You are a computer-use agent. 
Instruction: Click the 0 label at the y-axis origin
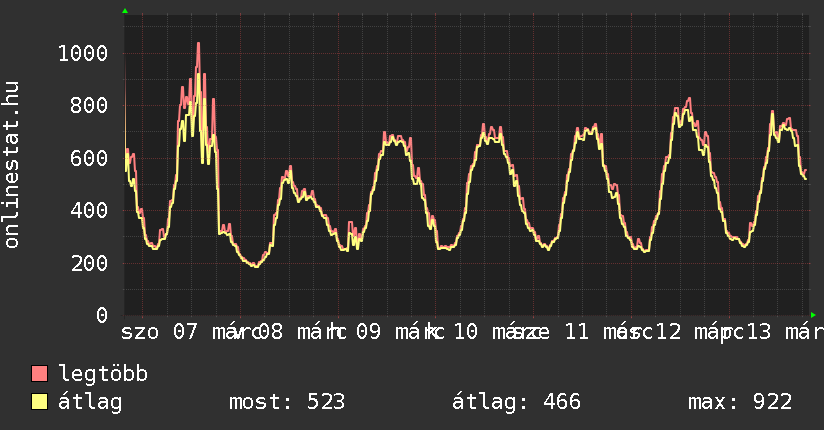101,316
